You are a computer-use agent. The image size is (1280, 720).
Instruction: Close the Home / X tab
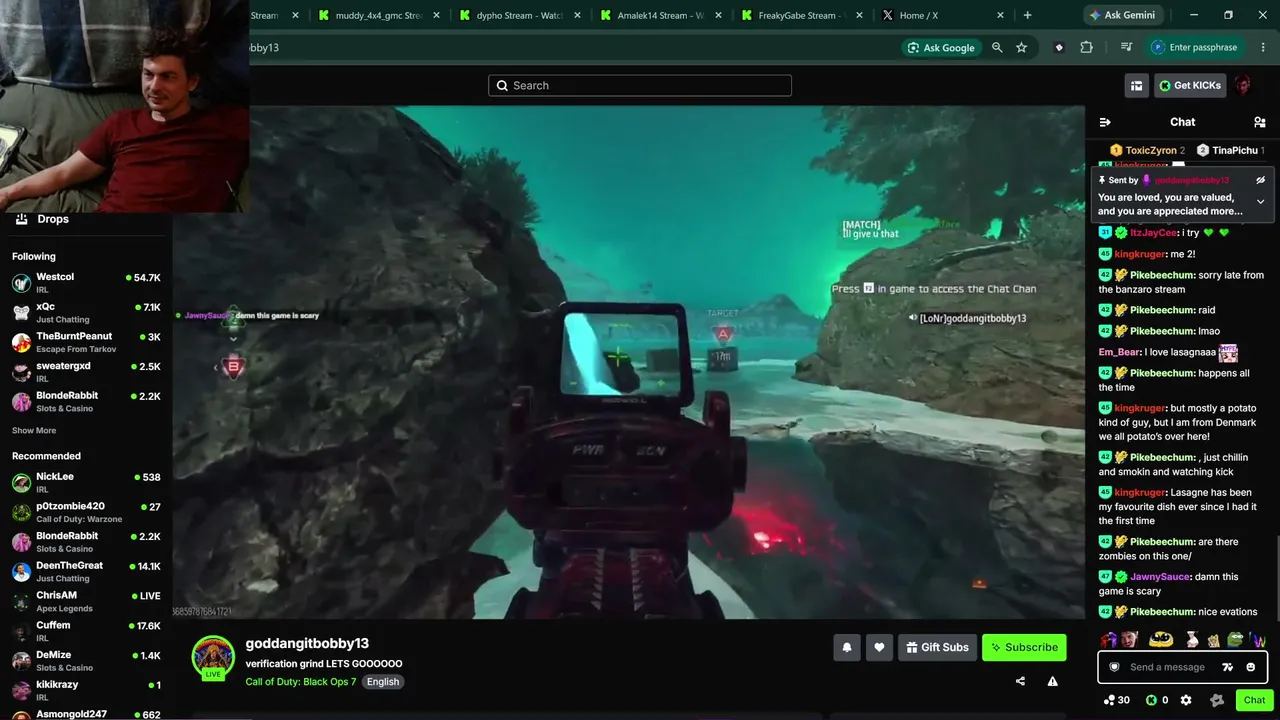point(1000,15)
